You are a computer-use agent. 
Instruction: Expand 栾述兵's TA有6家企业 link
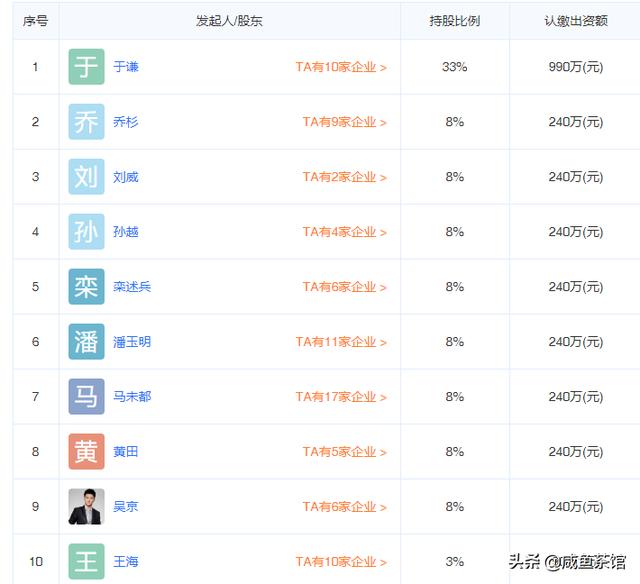point(344,287)
